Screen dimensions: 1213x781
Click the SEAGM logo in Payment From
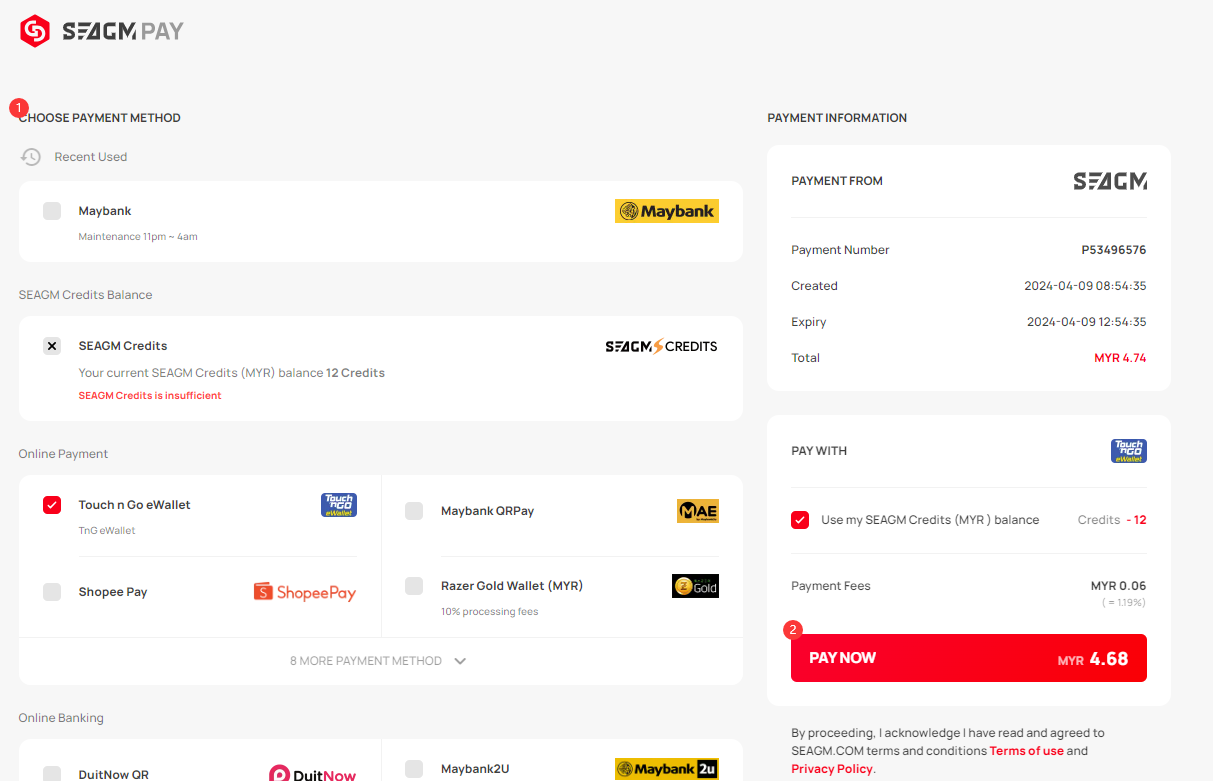[1110, 181]
